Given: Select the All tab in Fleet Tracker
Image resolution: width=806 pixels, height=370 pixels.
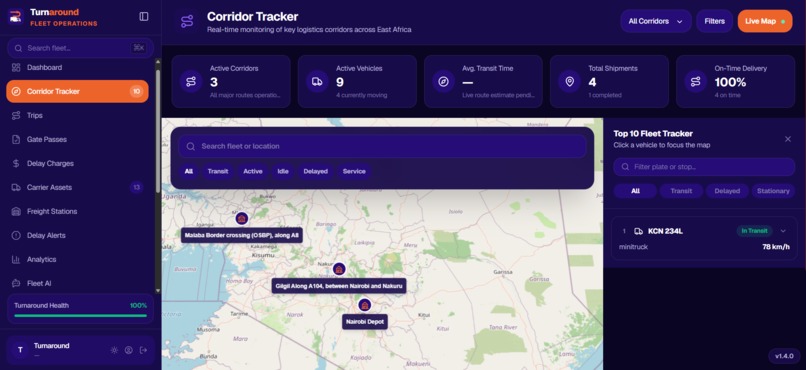Looking at the screenshot, I should tap(635, 191).
